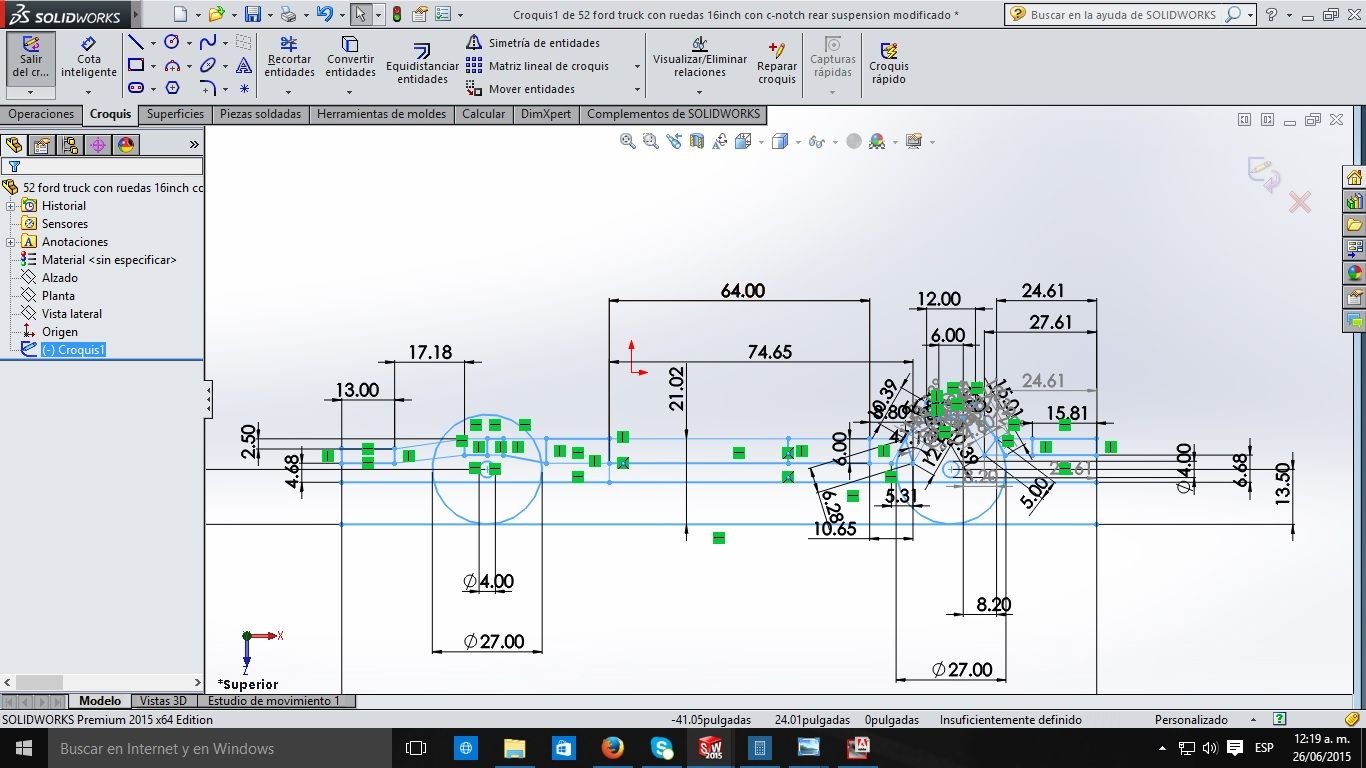Click Simetría de entidades mirror tool

coord(533,43)
